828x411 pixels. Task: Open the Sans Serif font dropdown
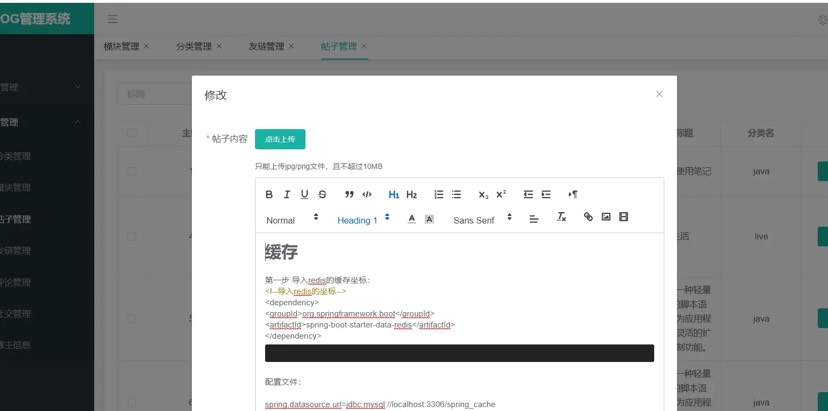pos(481,219)
